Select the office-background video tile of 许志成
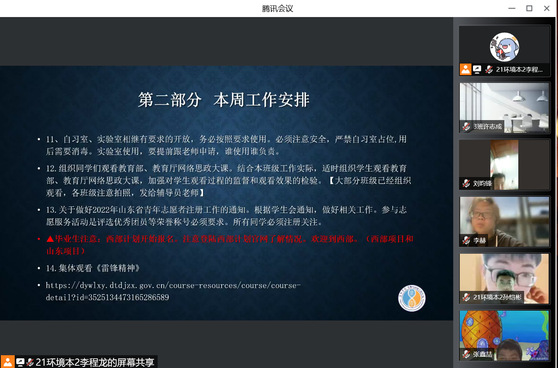Viewport: 558px width, 368px height. point(504,107)
